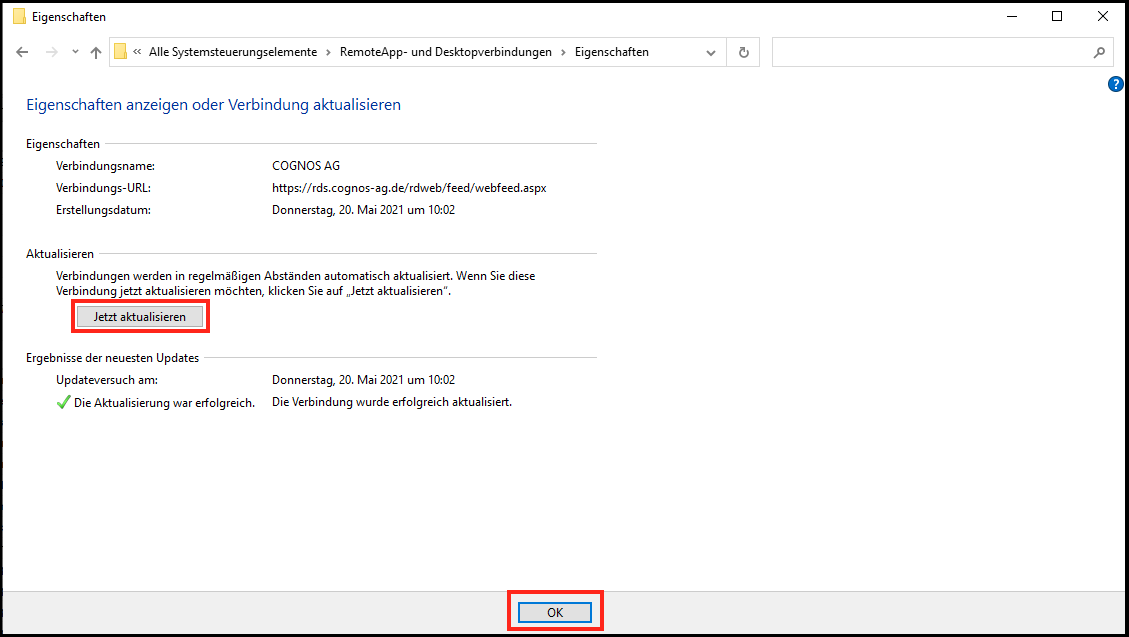Expand the address bar previous locations dropdown
The height and width of the screenshot is (637, 1129).
click(711, 52)
